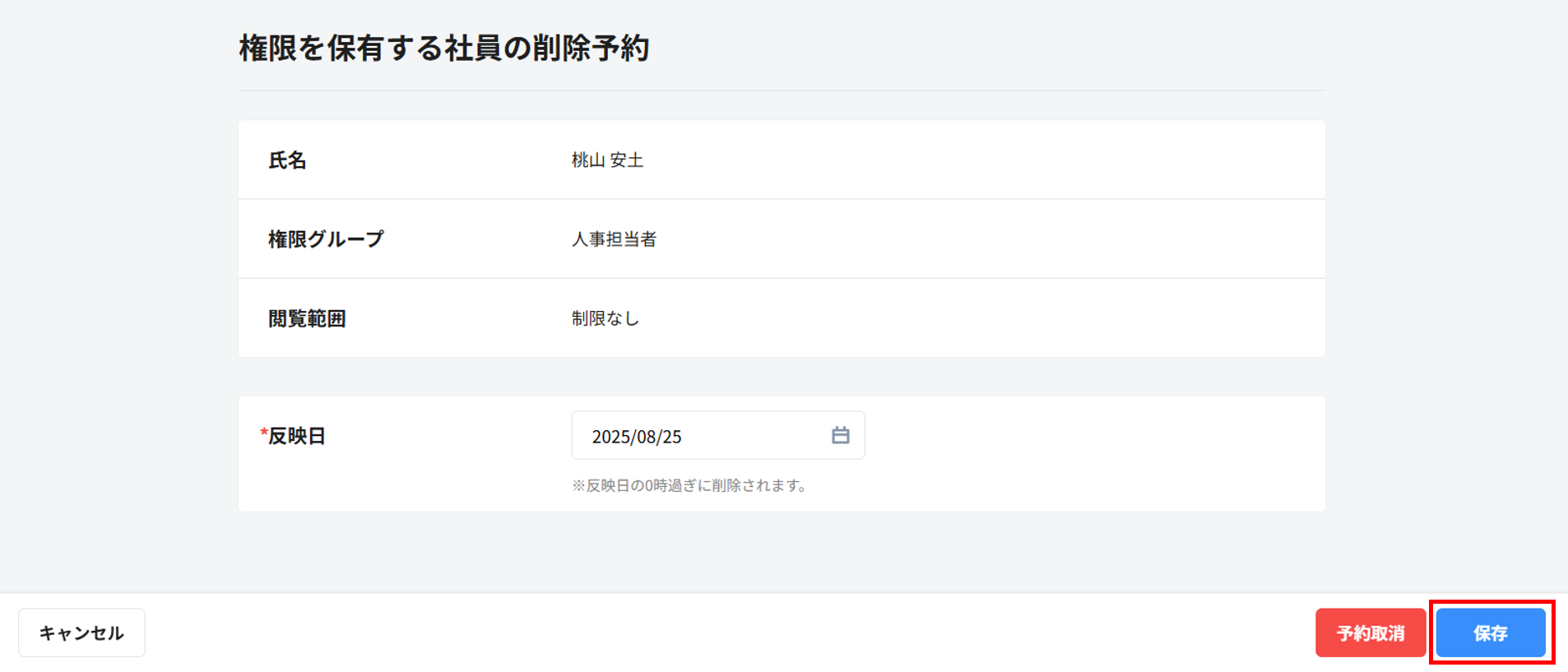Click the gray gap above the 反映日 card
The width and height of the screenshot is (1568, 672).
click(782, 376)
